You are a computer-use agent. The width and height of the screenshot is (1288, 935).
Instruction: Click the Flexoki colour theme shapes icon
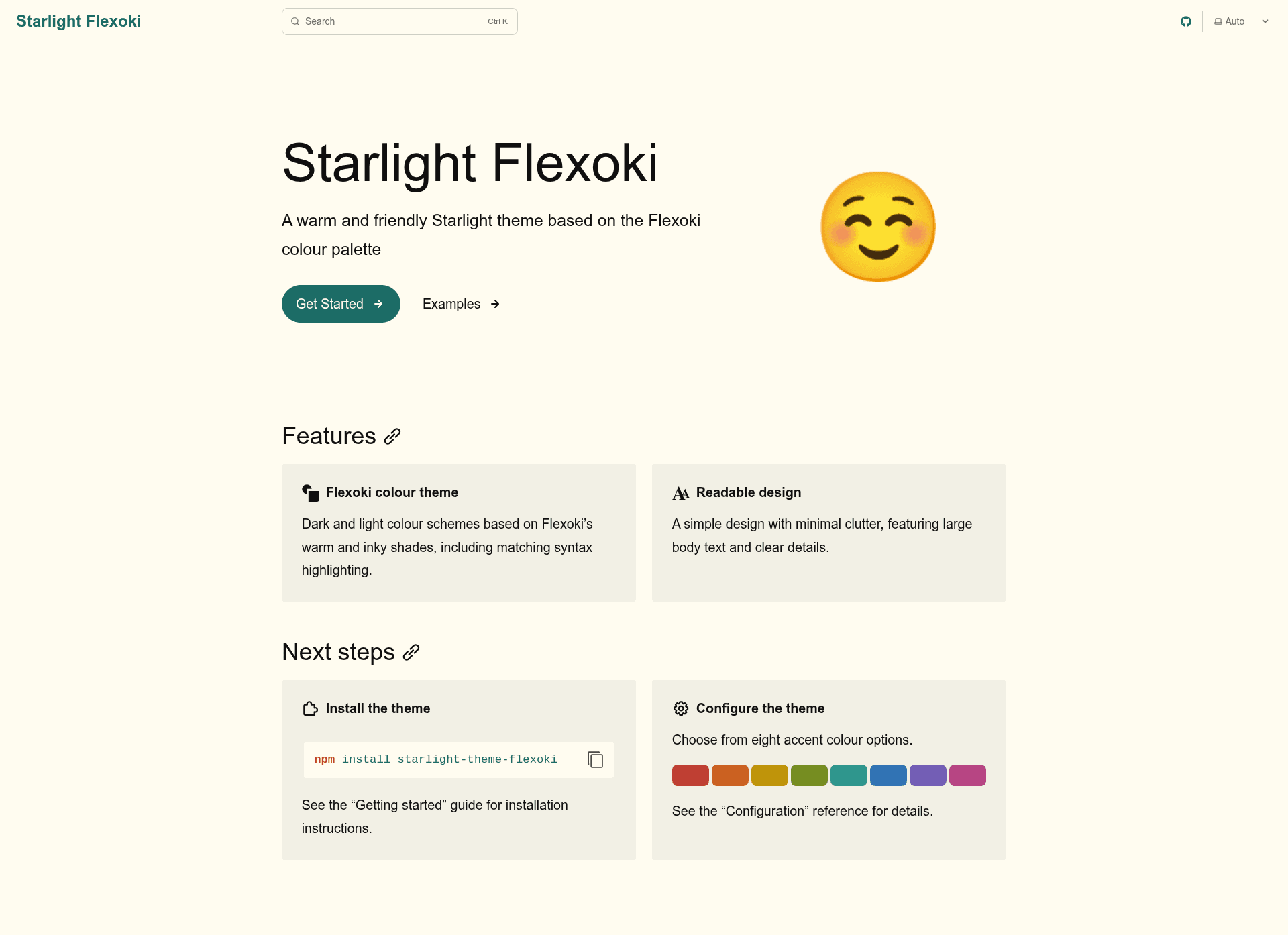311,493
